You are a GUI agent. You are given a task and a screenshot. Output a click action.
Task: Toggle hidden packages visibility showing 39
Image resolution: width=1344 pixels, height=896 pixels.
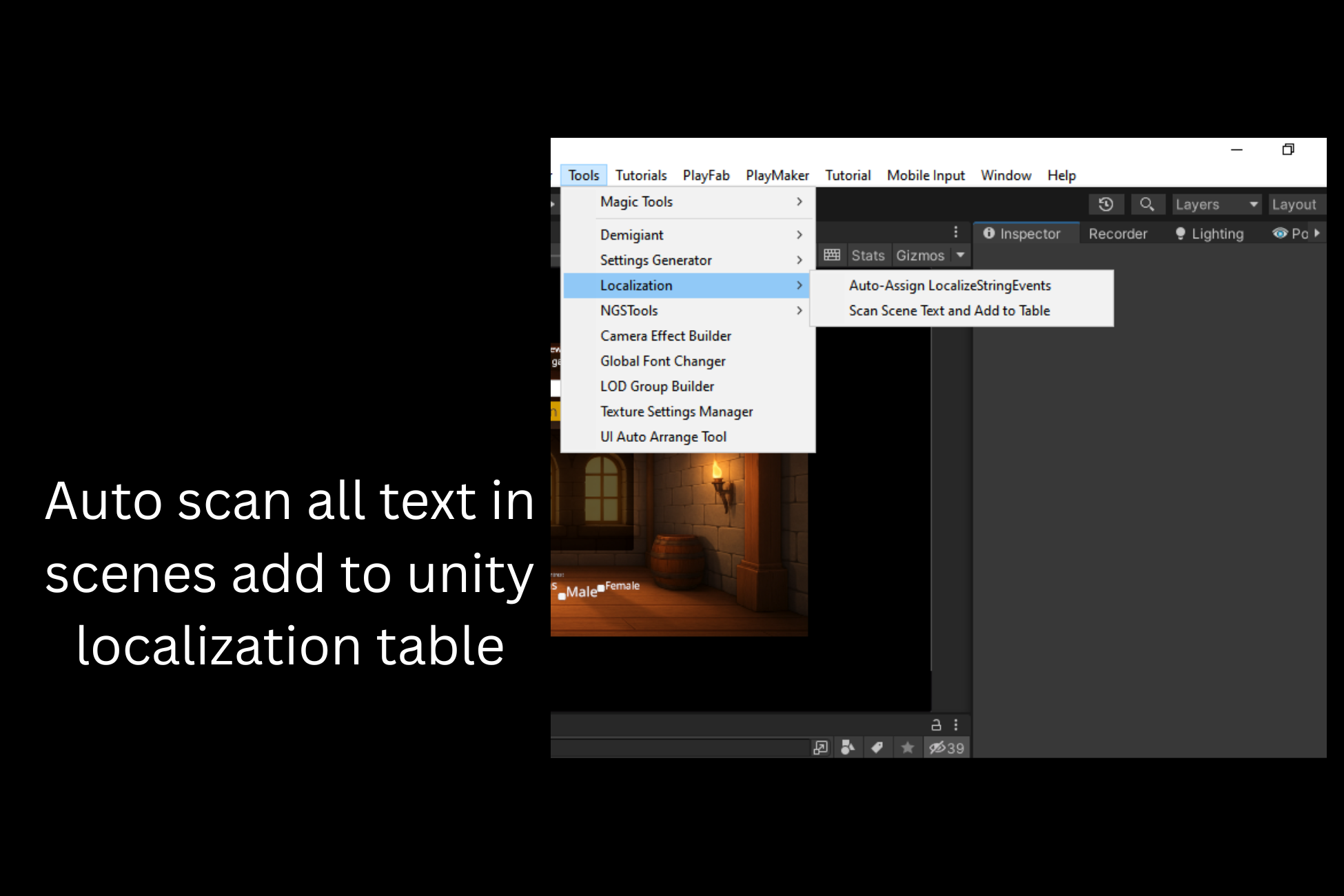[x=946, y=748]
